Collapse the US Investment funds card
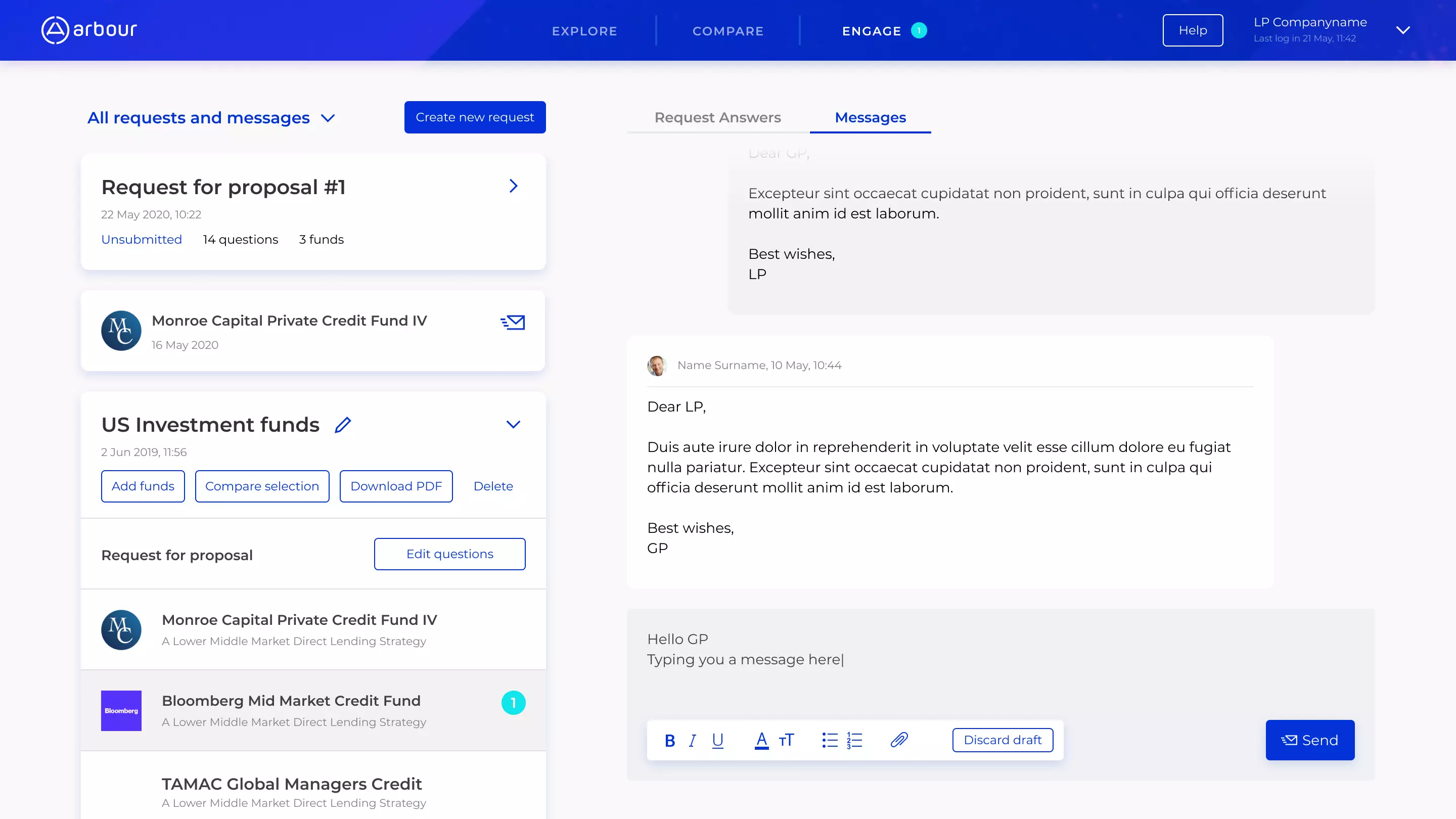Viewport: 1456px width, 819px height. [x=513, y=425]
